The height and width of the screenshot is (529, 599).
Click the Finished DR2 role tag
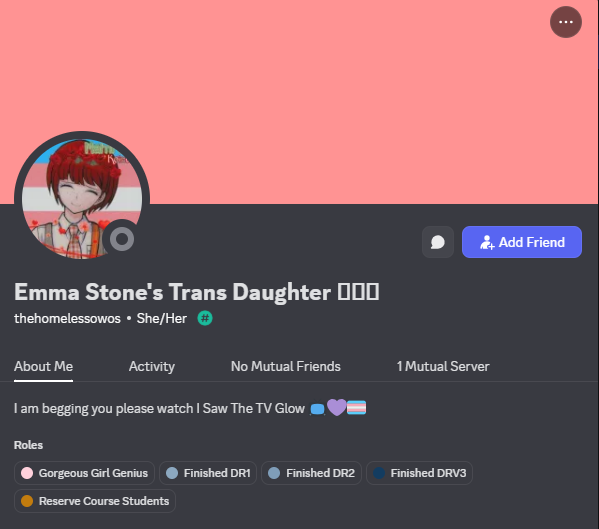(311, 473)
